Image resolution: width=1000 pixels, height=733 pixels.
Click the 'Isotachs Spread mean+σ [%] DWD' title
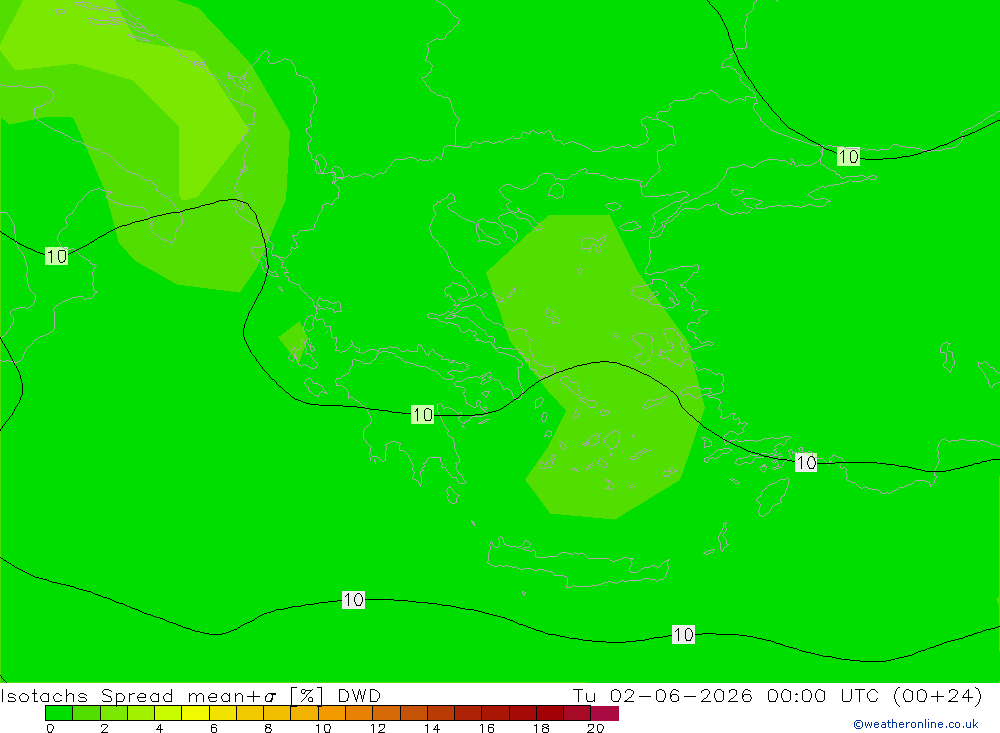[191, 695]
